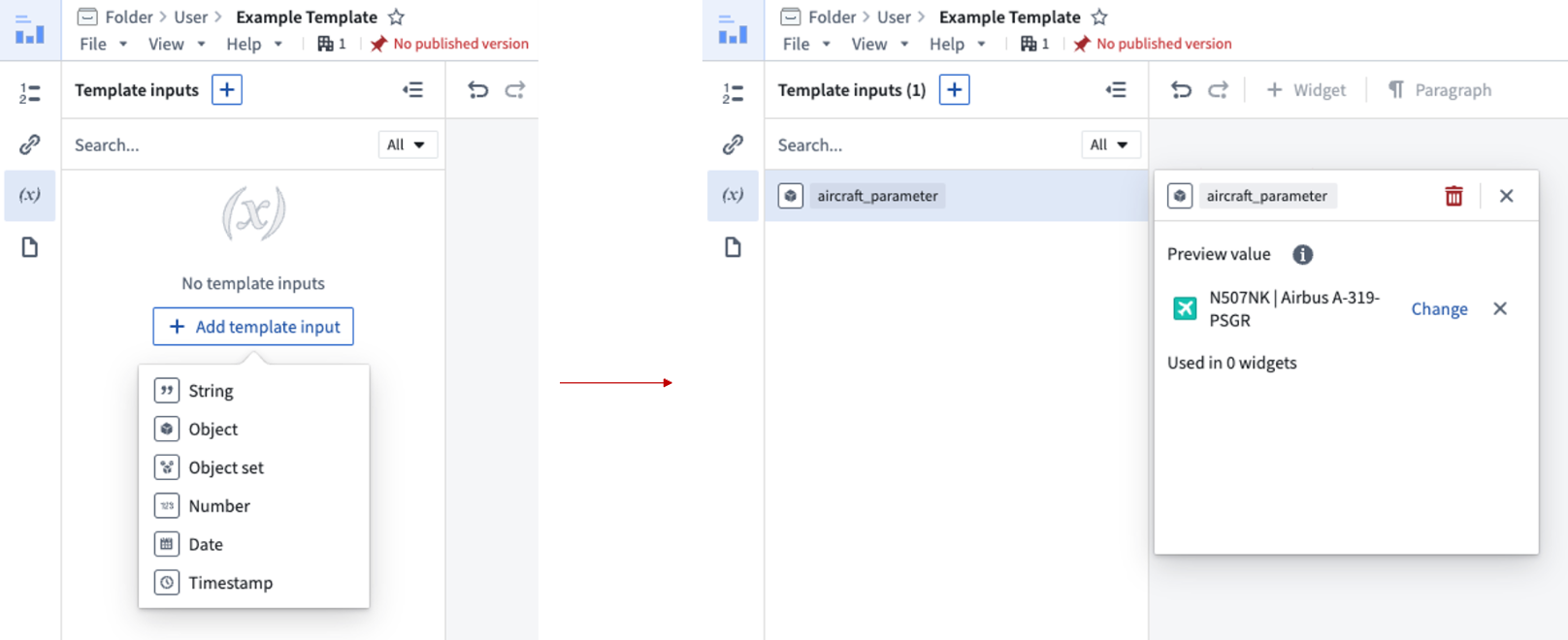Open the File menu in right screenshot

806,44
